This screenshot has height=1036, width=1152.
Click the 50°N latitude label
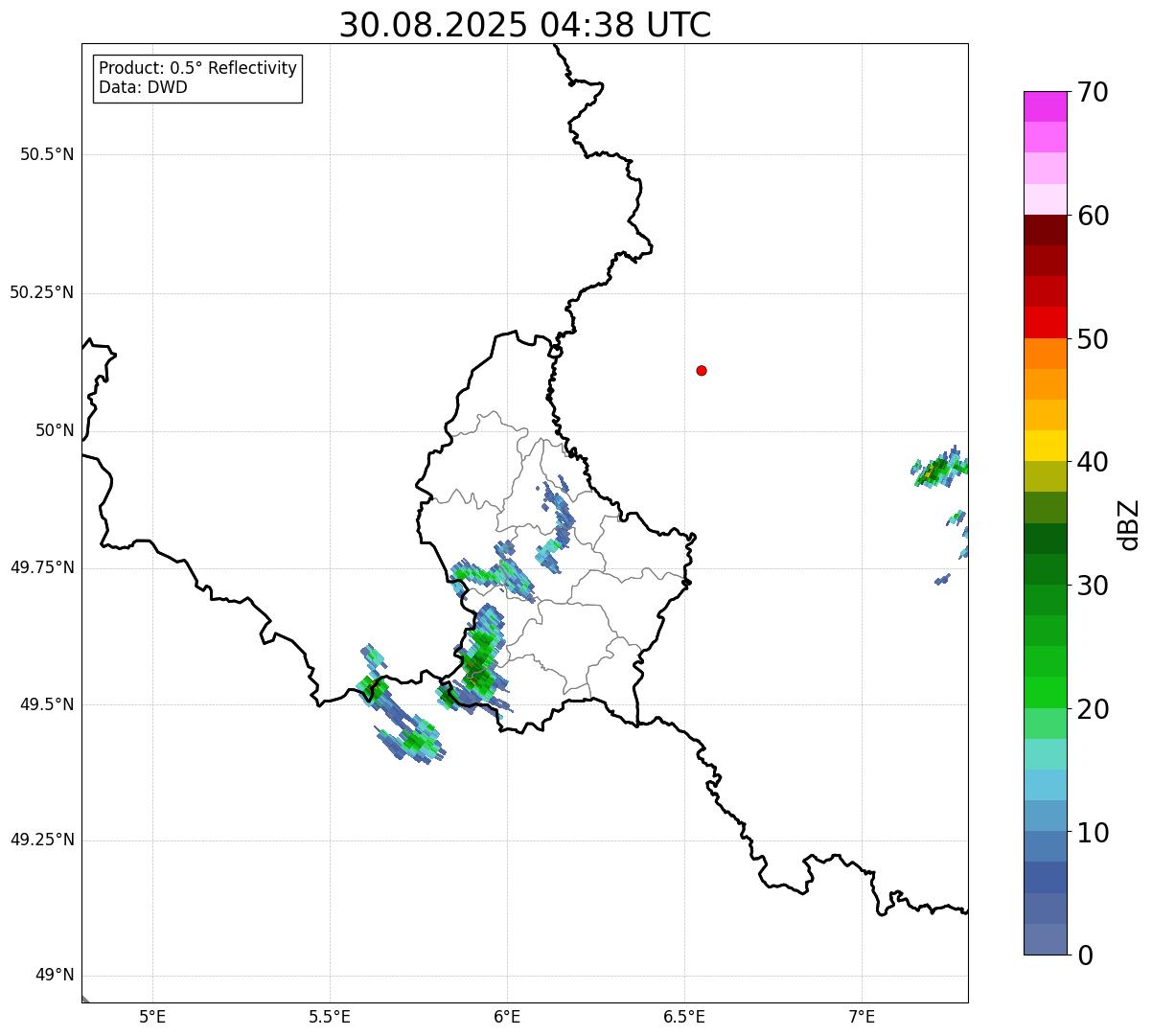point(55,430)
